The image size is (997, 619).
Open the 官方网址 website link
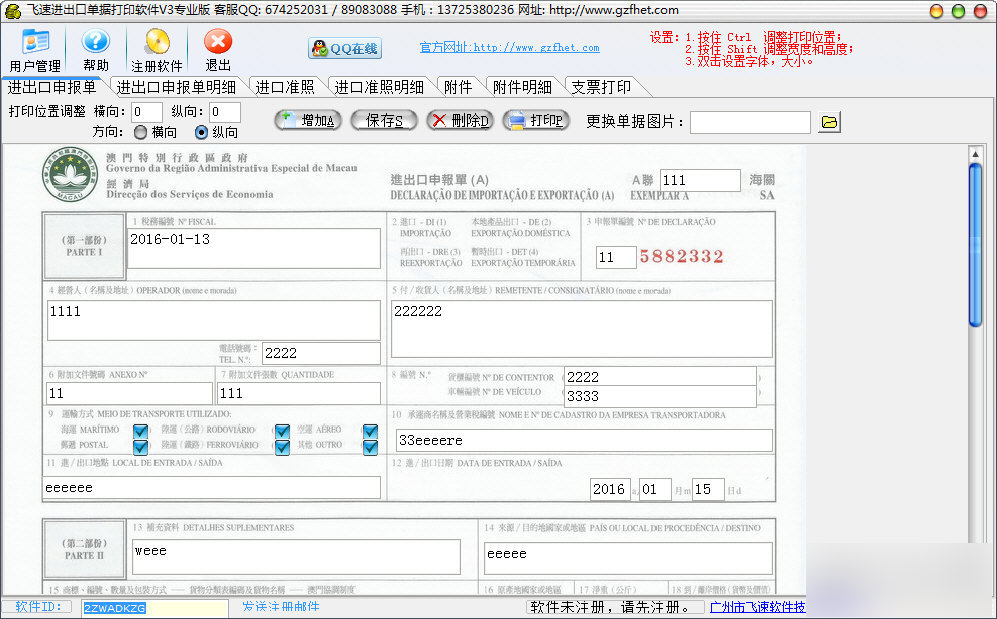pyautogui.click(x=509, y=47)
